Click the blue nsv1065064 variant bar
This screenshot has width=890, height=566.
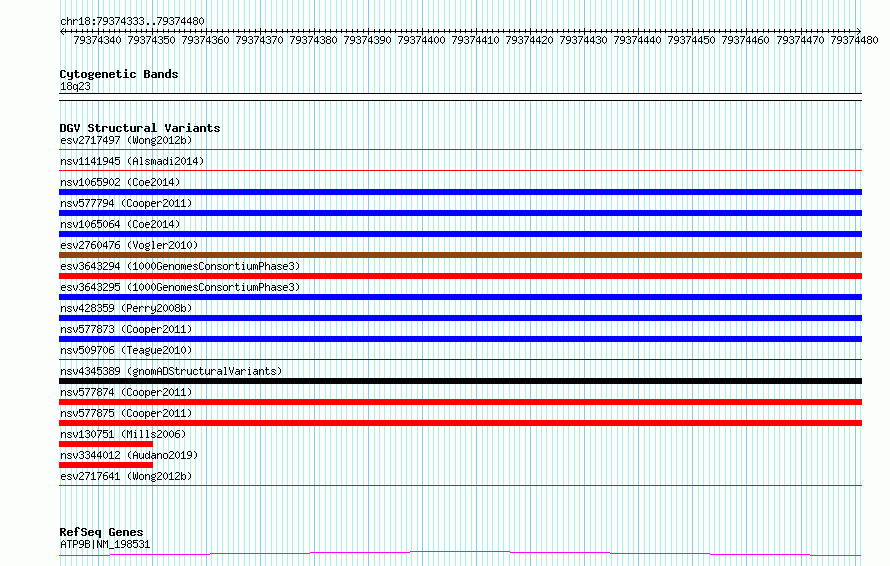pos(460,234)
